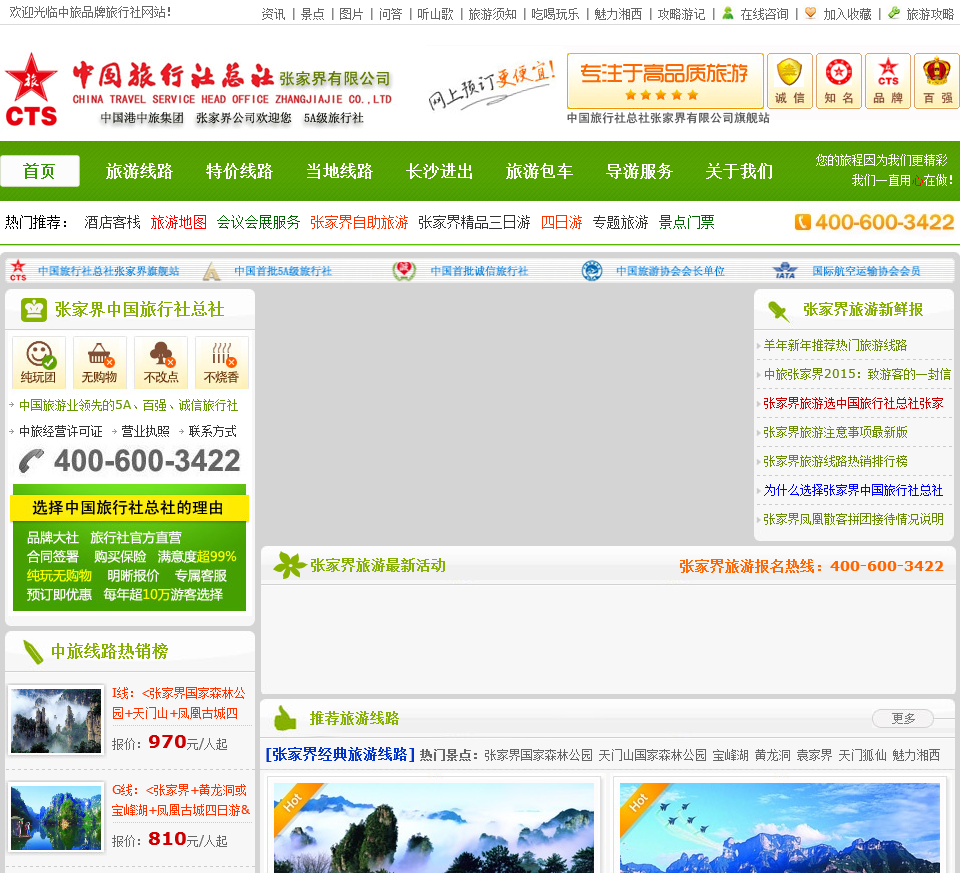Image resolution: width=960 pixels, height=873 pixels.
Task: Click the thumbs-up icon beside 推荐旅游线路
Action: (x=285, y=718)
